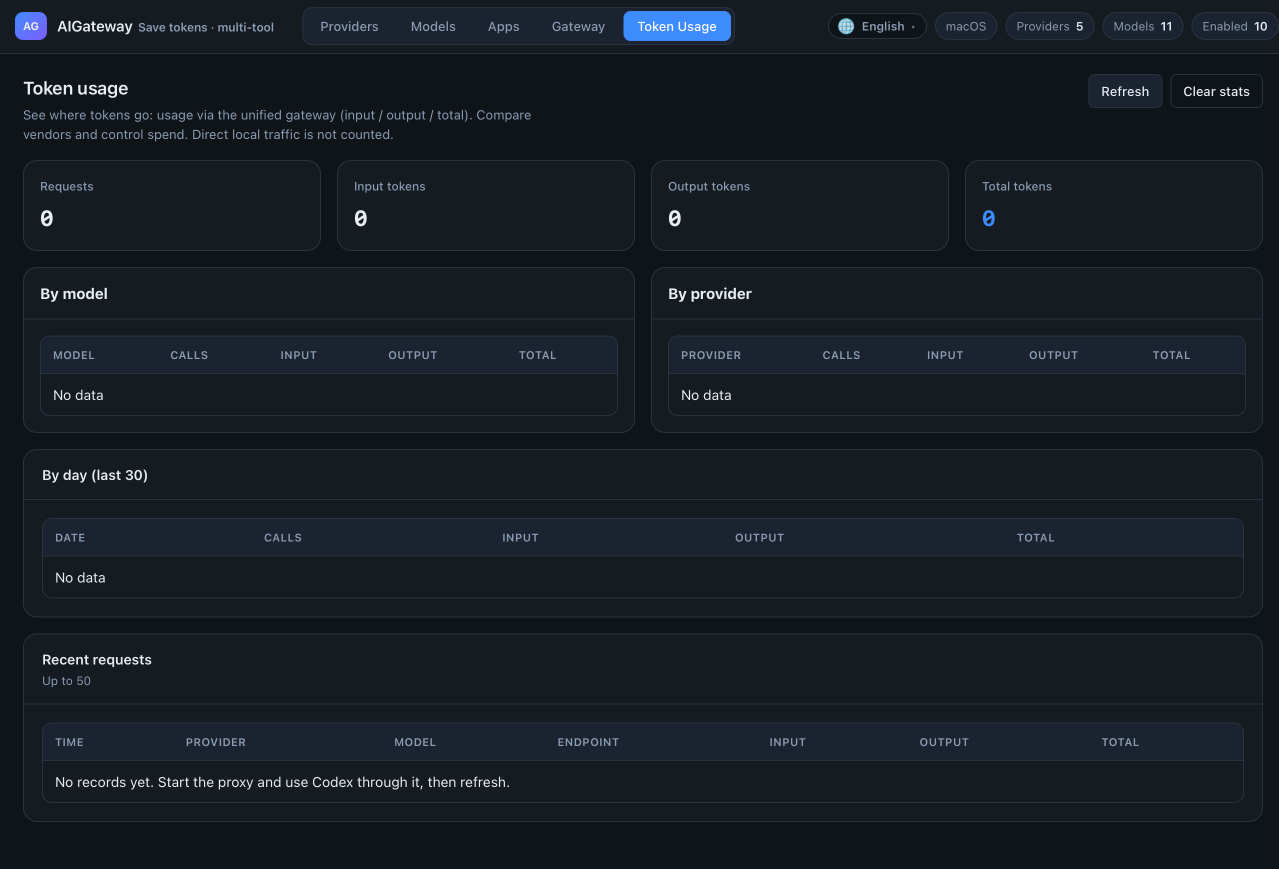Click 'No data' row in By day table
Screen dimensions: 1279x869
tap(643, 578)
